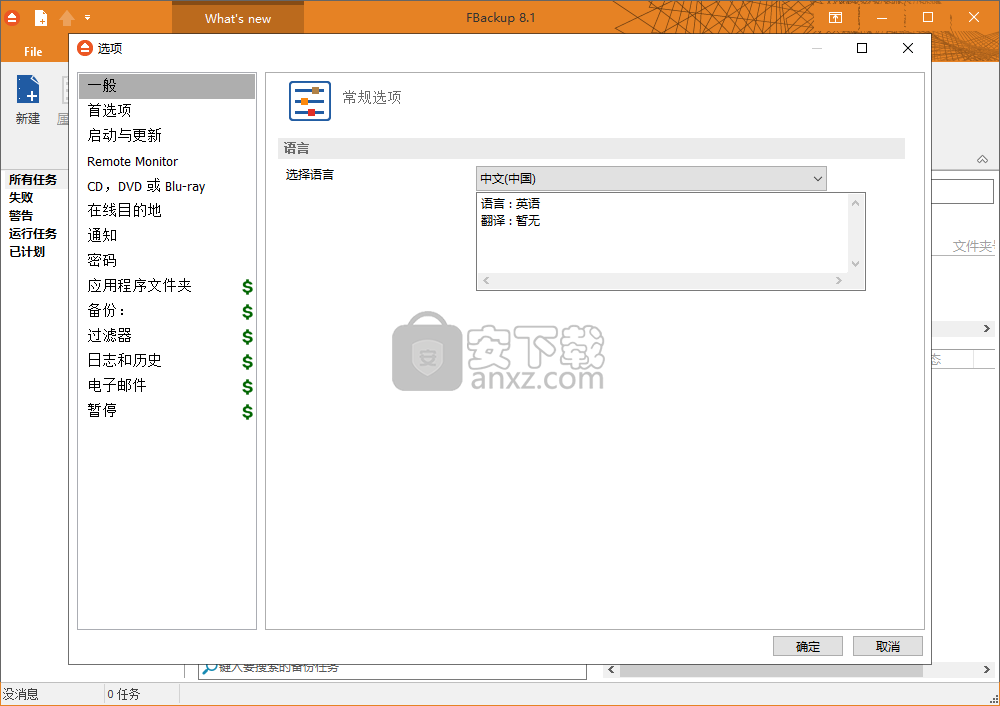Click the orange up arrow icon in title bar
Viewport: 1000px width, 706px height.
tap(66, 18)
